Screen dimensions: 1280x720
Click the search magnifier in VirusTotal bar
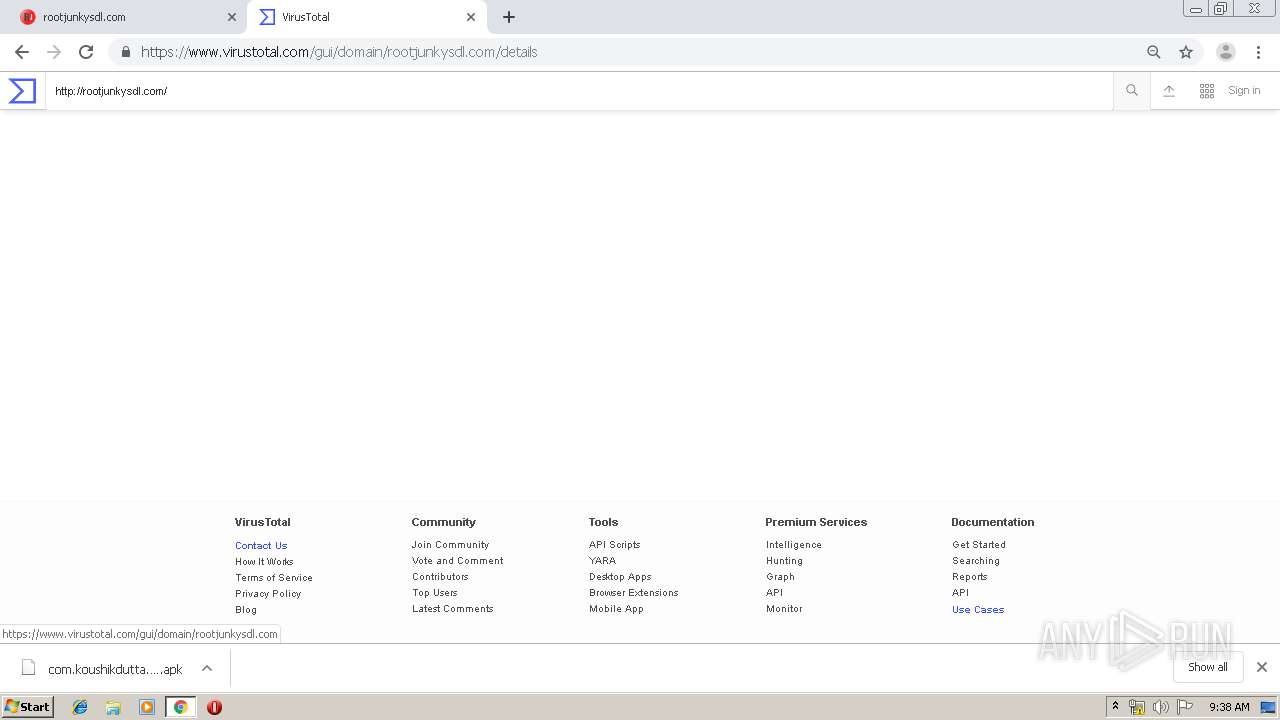point(1132,91)
